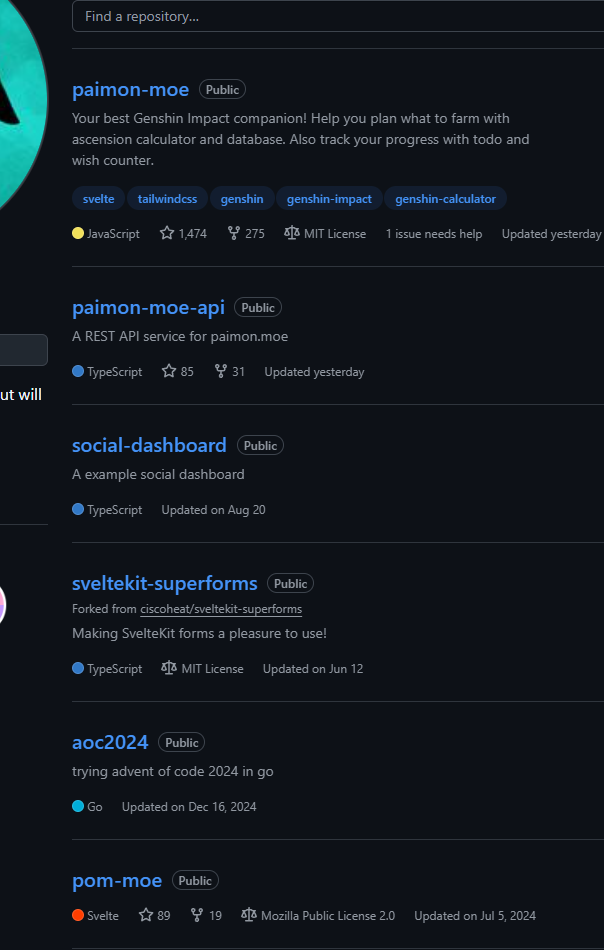Click the Public badge next to paimon-moe
Screen dimensions: 604x950
(222, 90)
